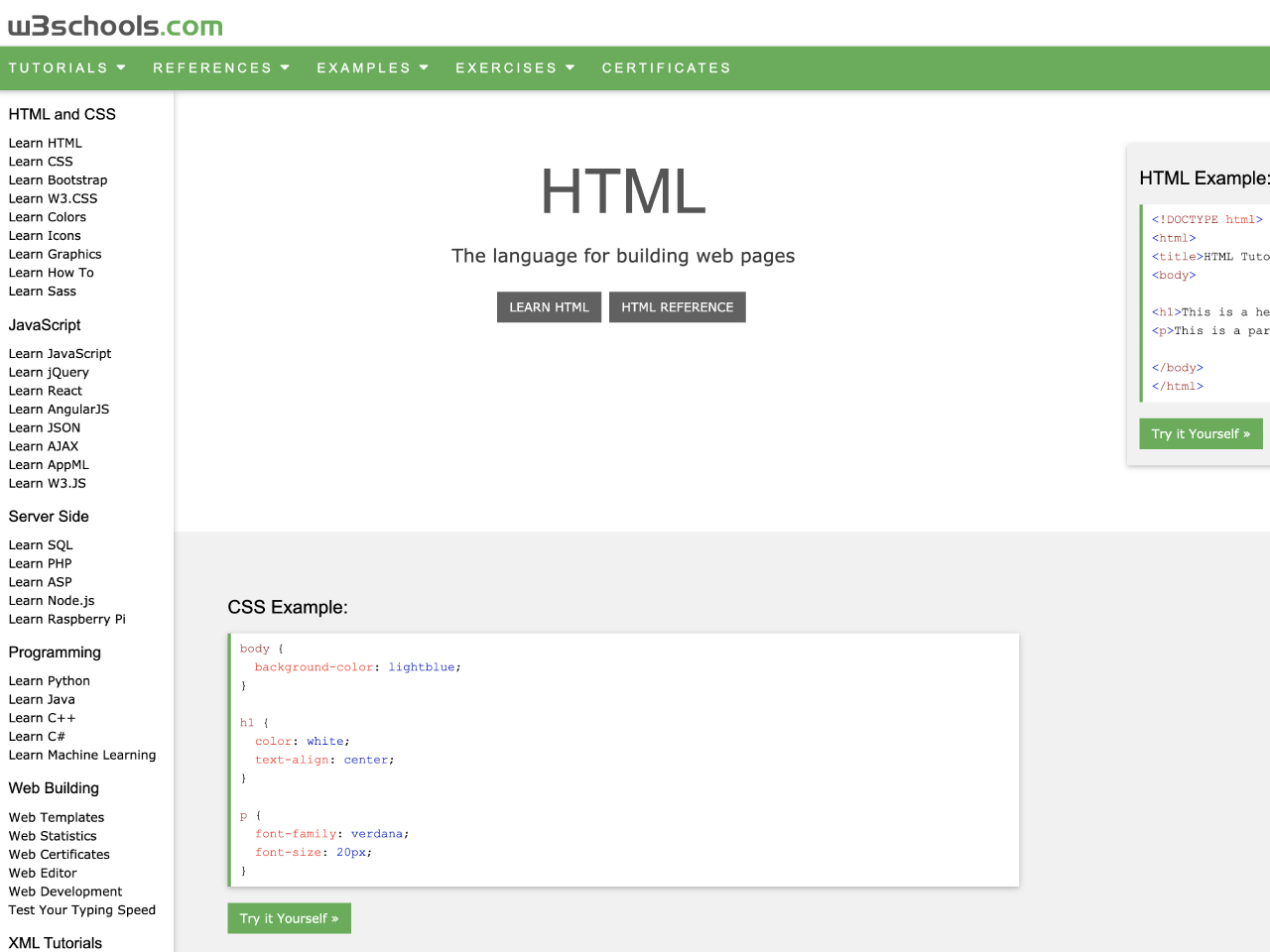Go to Learn Graphics
Screen dimensions: 1270x952
click(55, 254)
